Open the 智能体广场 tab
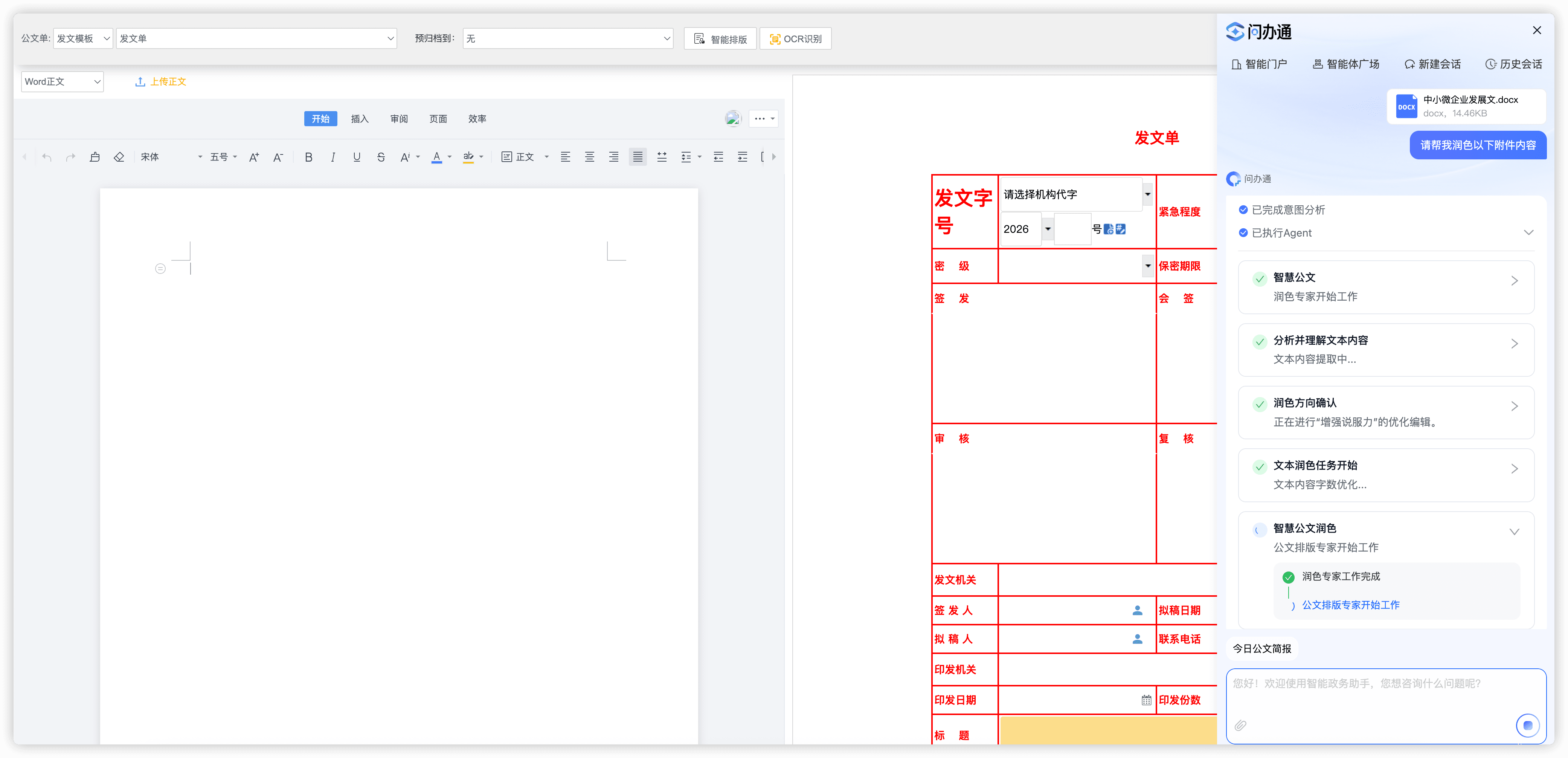1568x758 pixels. click(1346, 64)
